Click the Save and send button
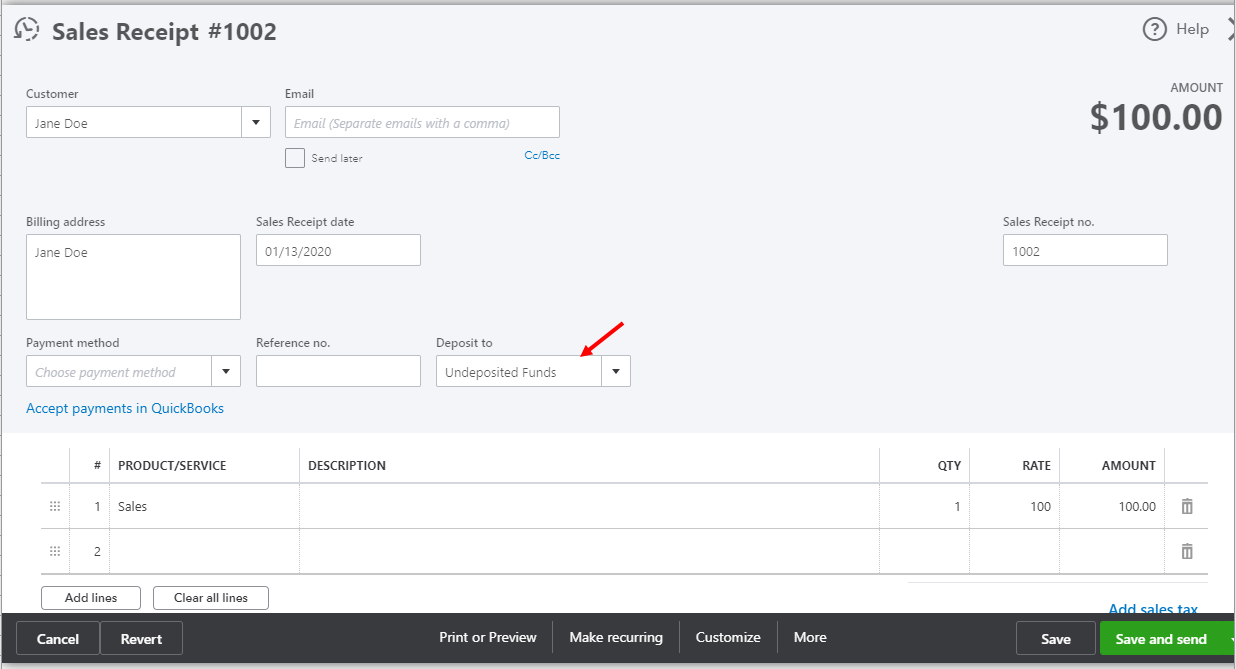 [x=1161, y=639]
